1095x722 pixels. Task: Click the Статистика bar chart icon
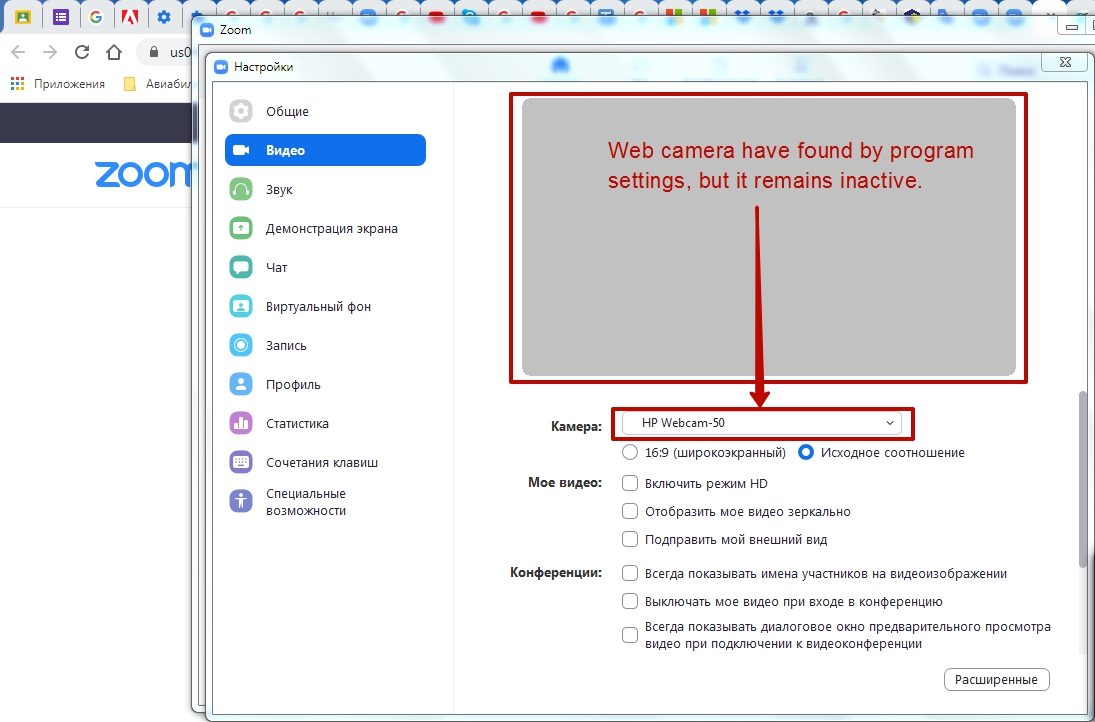[241, 423]
